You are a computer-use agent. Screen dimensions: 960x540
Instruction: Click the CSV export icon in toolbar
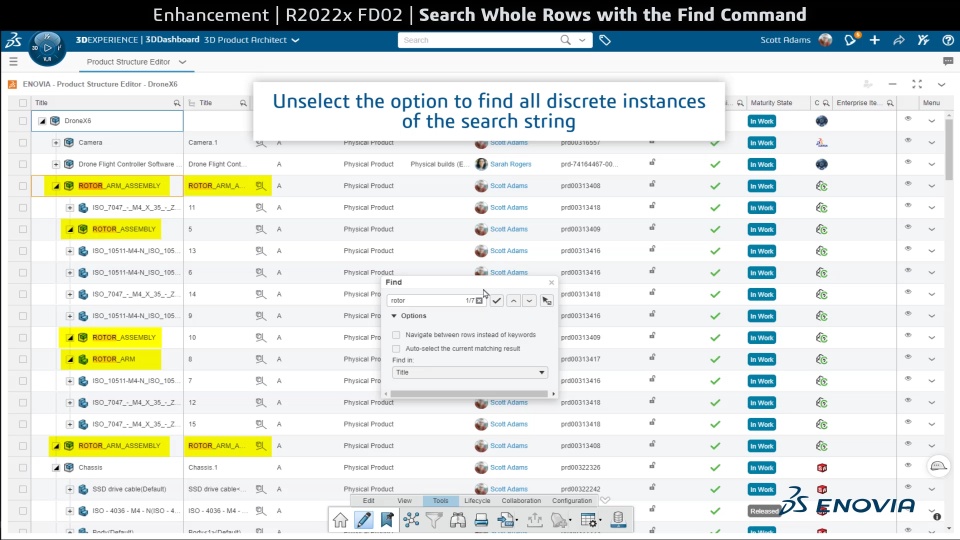point(506,520)
